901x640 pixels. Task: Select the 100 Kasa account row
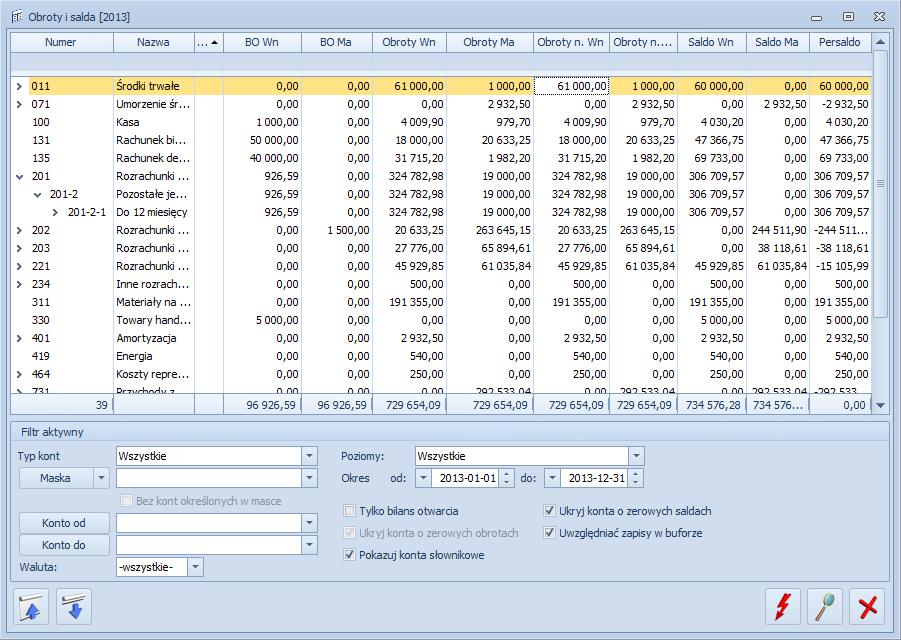(441, 122)
